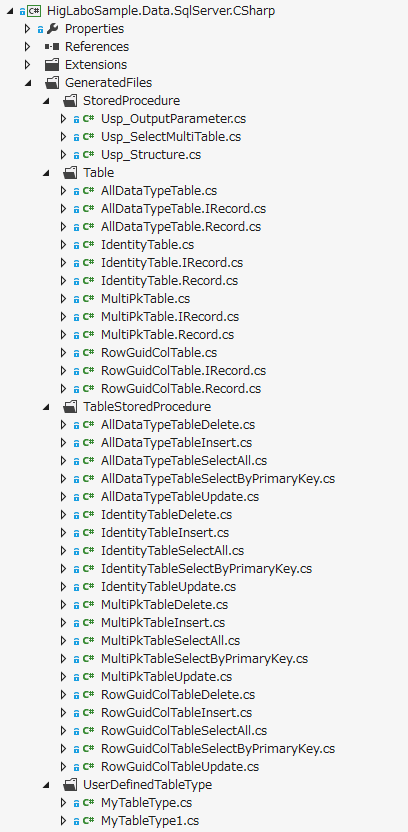Expand the AllDataTypeTable.cs file node
The height and width of the screenshot is (832, 408).
click(x=64, y=191)
